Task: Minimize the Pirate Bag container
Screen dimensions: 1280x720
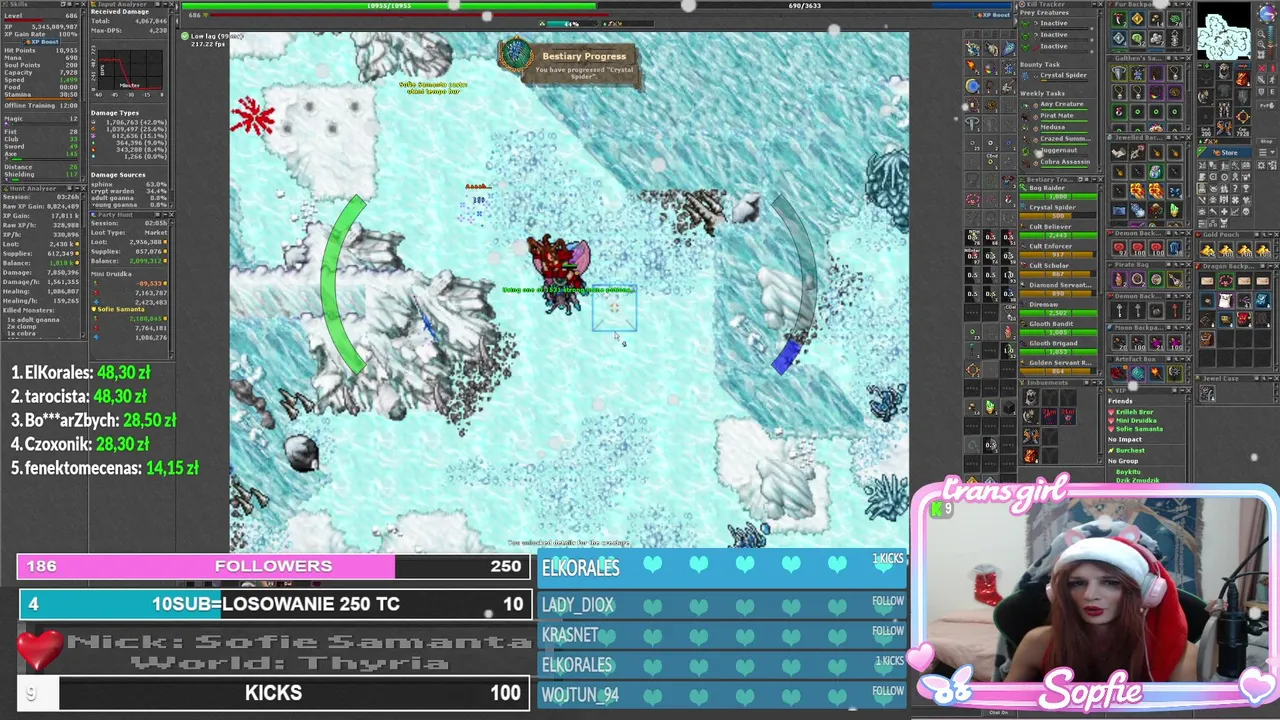Action: [x=1182, y=265]
